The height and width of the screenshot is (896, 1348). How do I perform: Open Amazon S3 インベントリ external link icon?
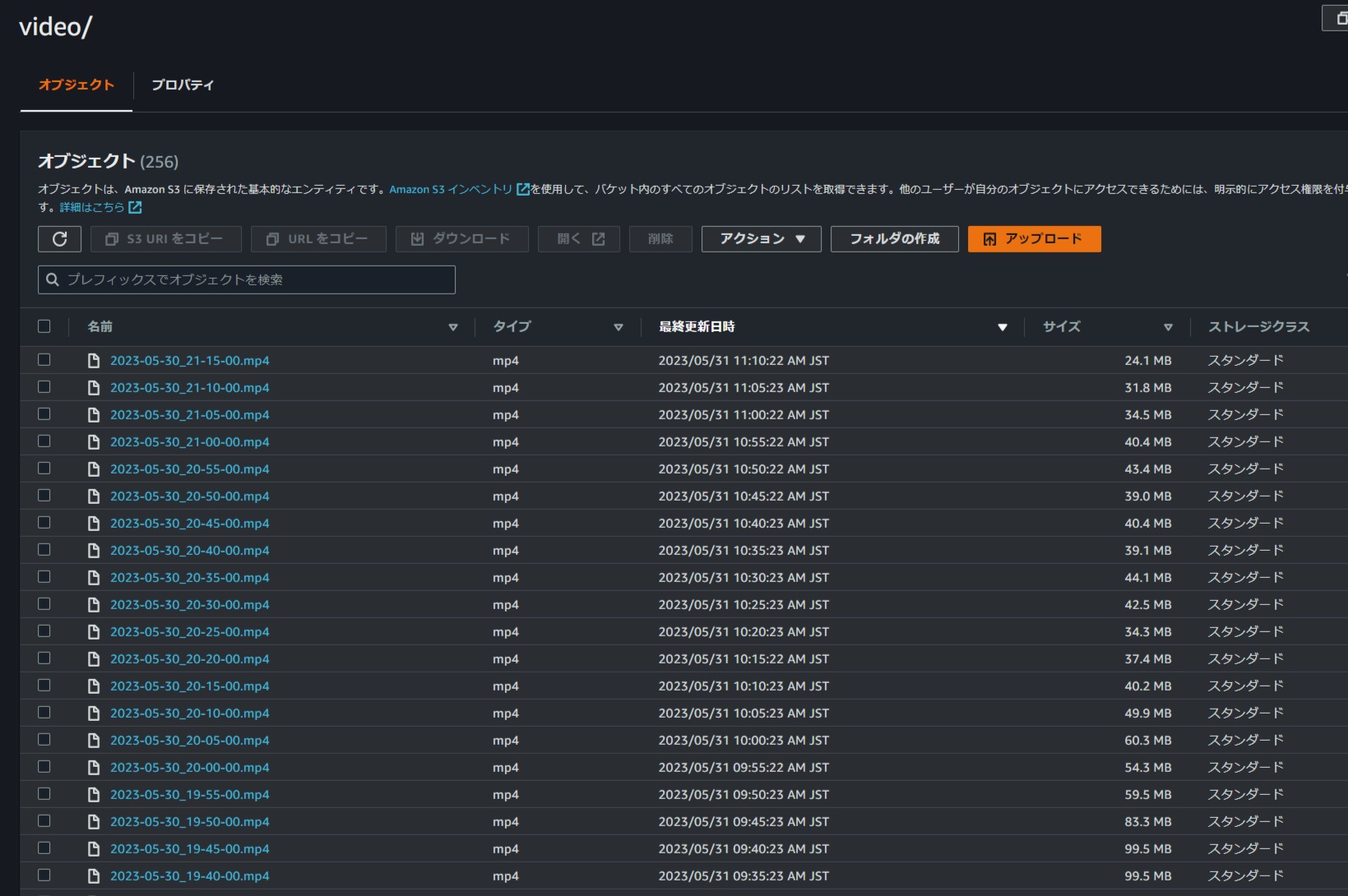[x=523, y=188]
